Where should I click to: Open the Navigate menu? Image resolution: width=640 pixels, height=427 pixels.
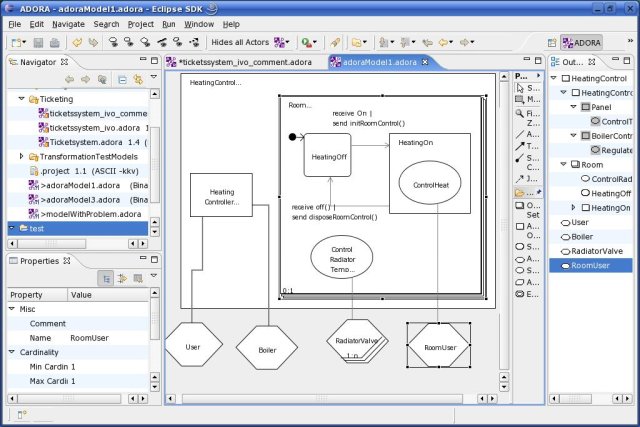point(68,23)
